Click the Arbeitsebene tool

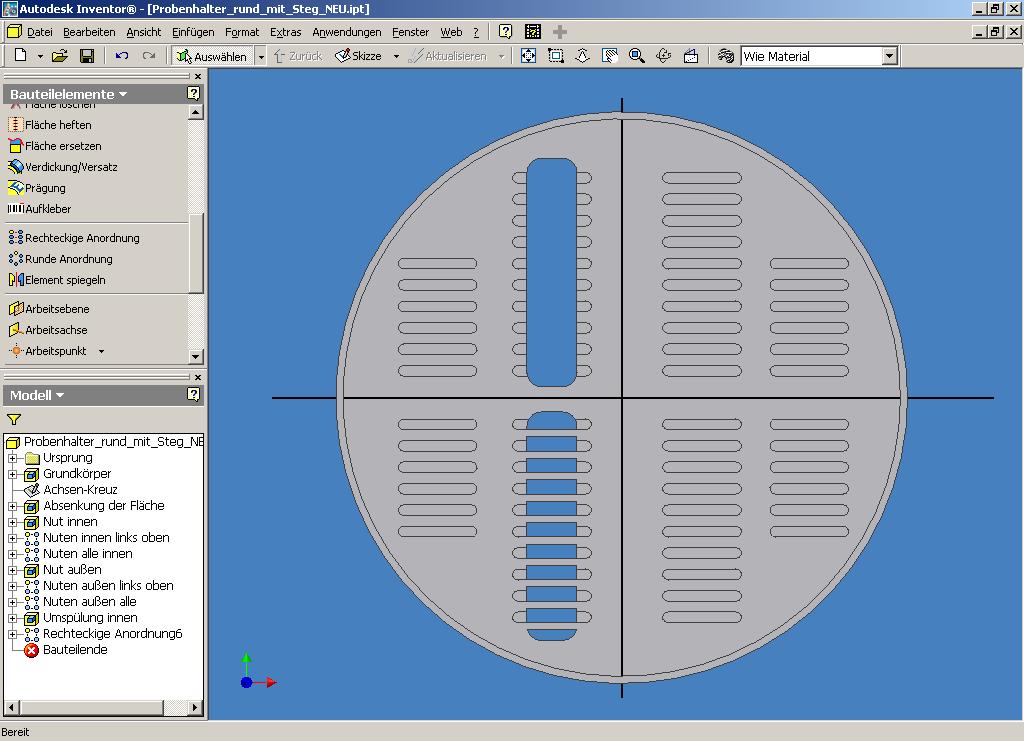56,309
